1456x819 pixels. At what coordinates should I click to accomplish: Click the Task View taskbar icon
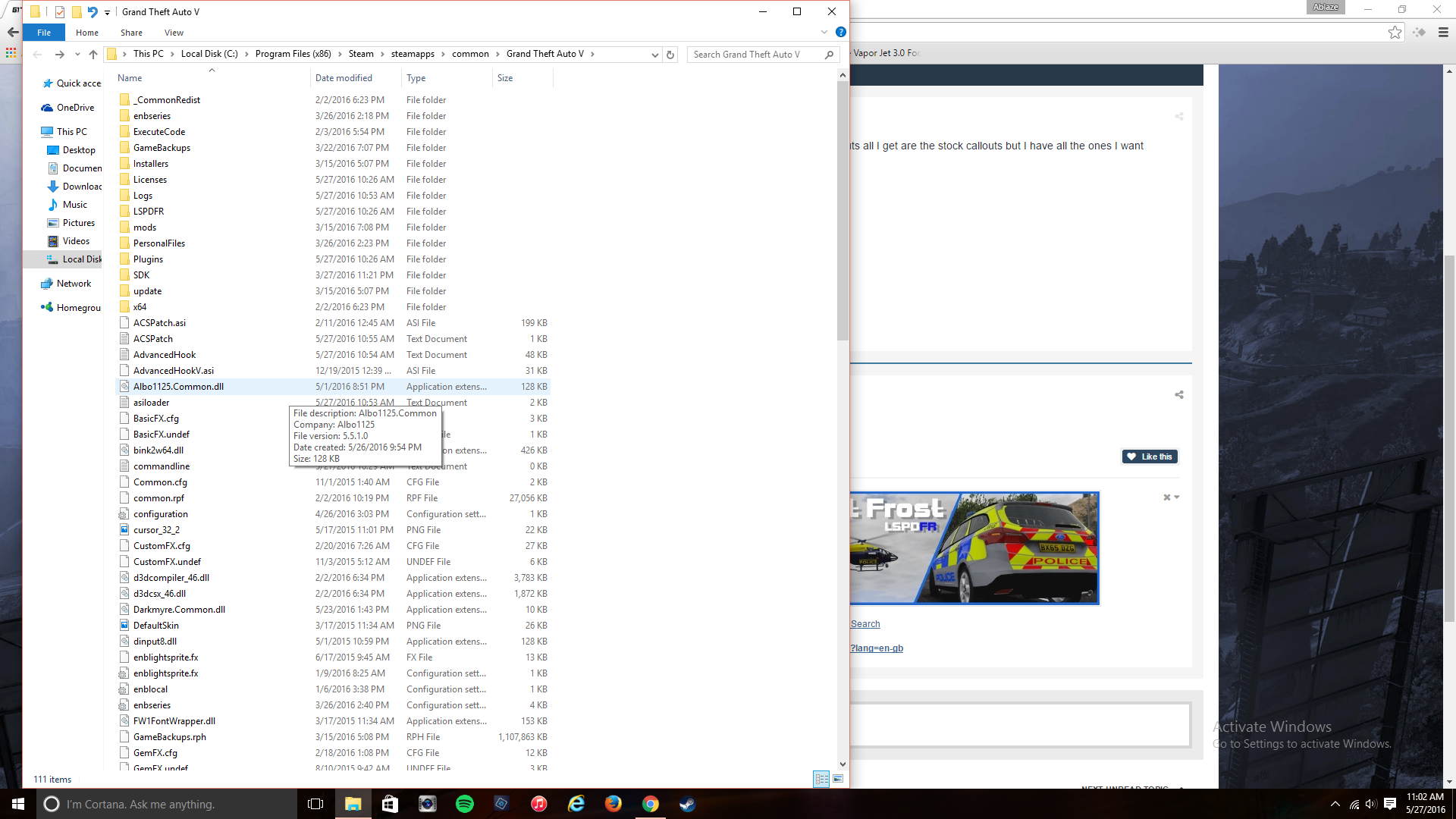click(x=315, y=804)
